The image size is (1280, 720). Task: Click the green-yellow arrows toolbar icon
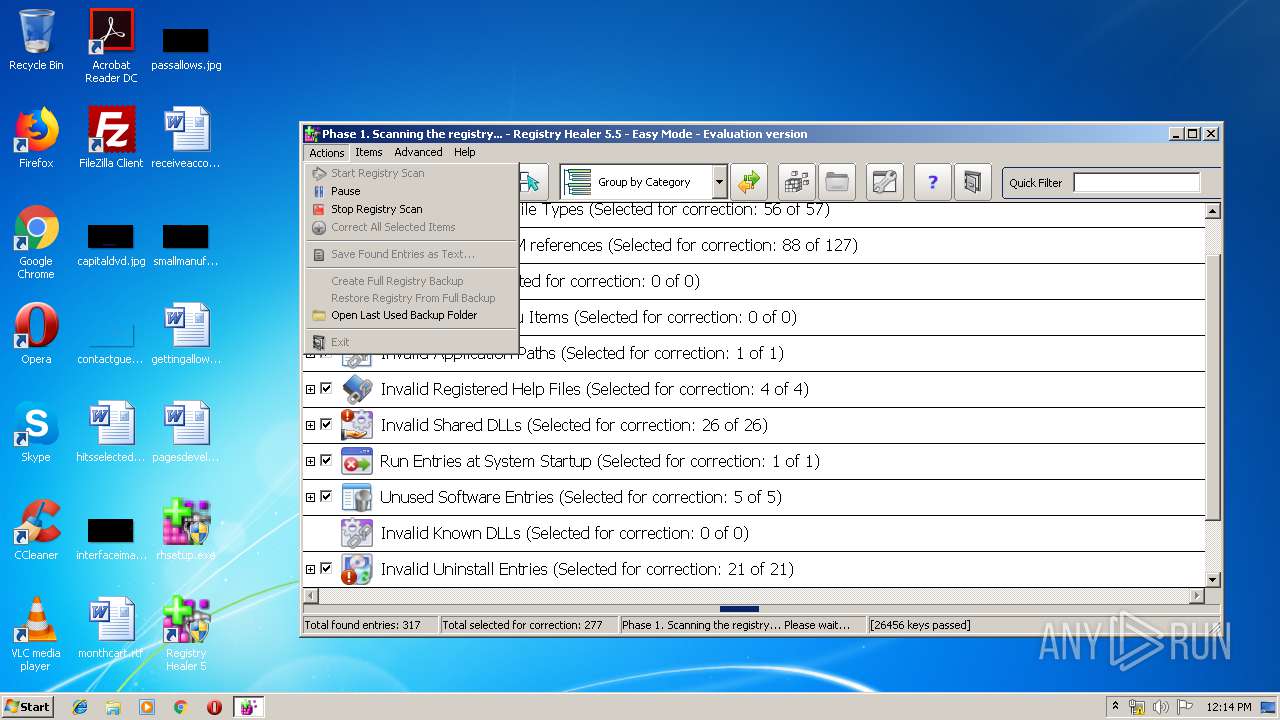point(748,182)
